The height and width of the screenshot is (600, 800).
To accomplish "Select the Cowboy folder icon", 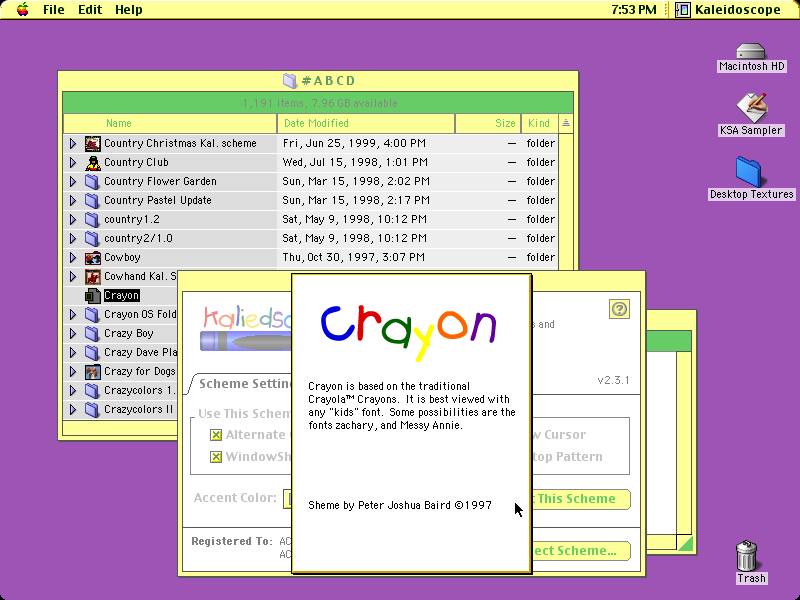I will (92, 257).
